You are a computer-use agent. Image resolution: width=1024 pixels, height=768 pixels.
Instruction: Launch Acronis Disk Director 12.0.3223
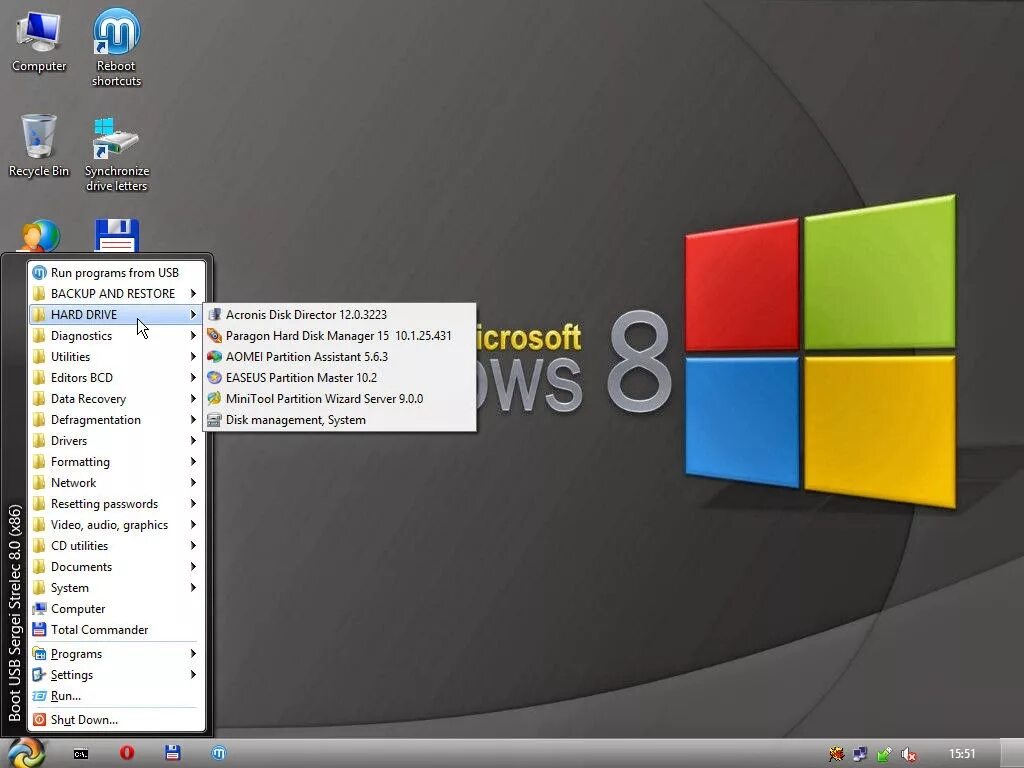340,315
